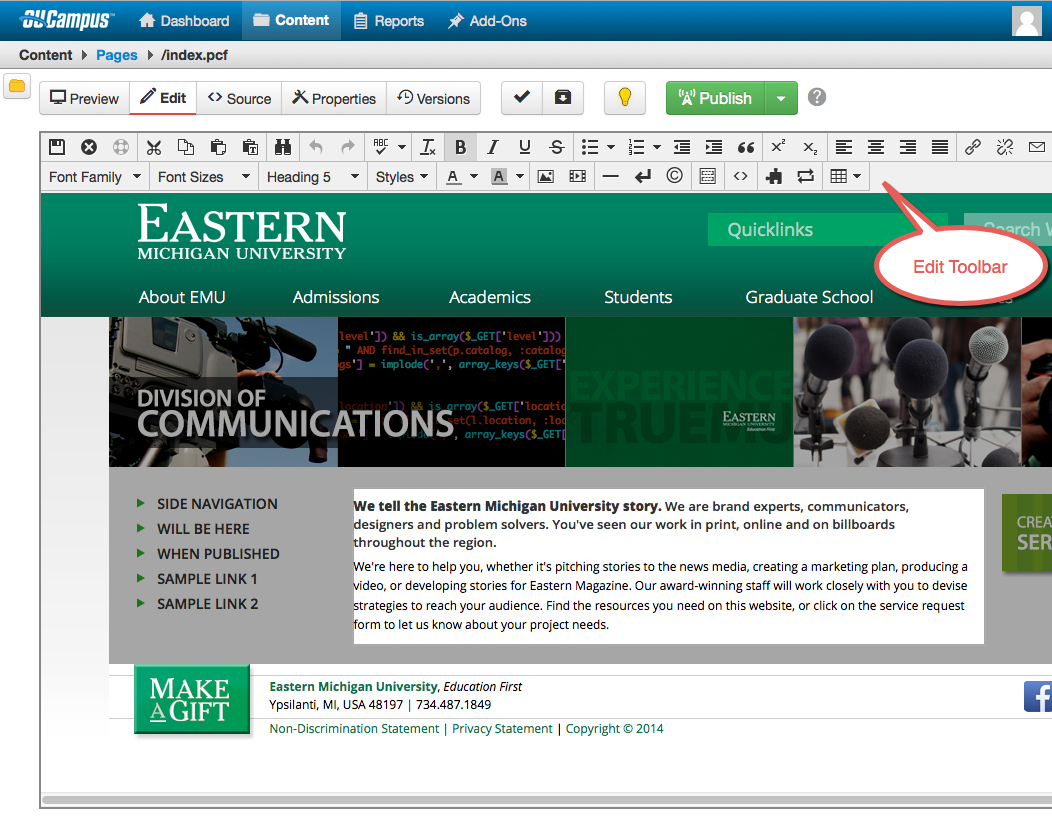Run the ABC spell check icon
Image resolution: width=1052 pixels, height=818 pixels.
click(x=381, y=147)
